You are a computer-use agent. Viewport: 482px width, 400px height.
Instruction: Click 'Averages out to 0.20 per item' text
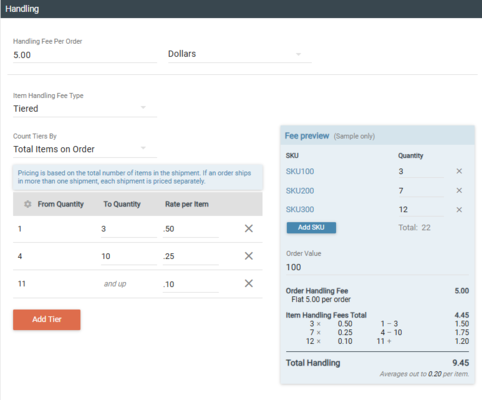(424, 374)
